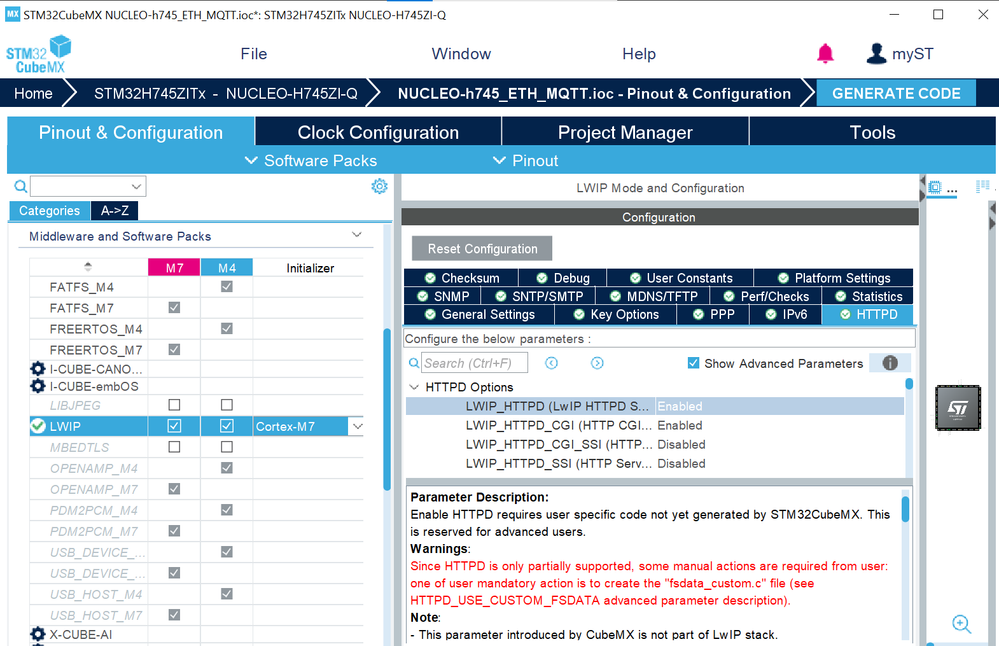This screenshot has width=999, height=646.
Task: Open the IPv6 tab
Action: pyautogui.click(x=786, y=315)
